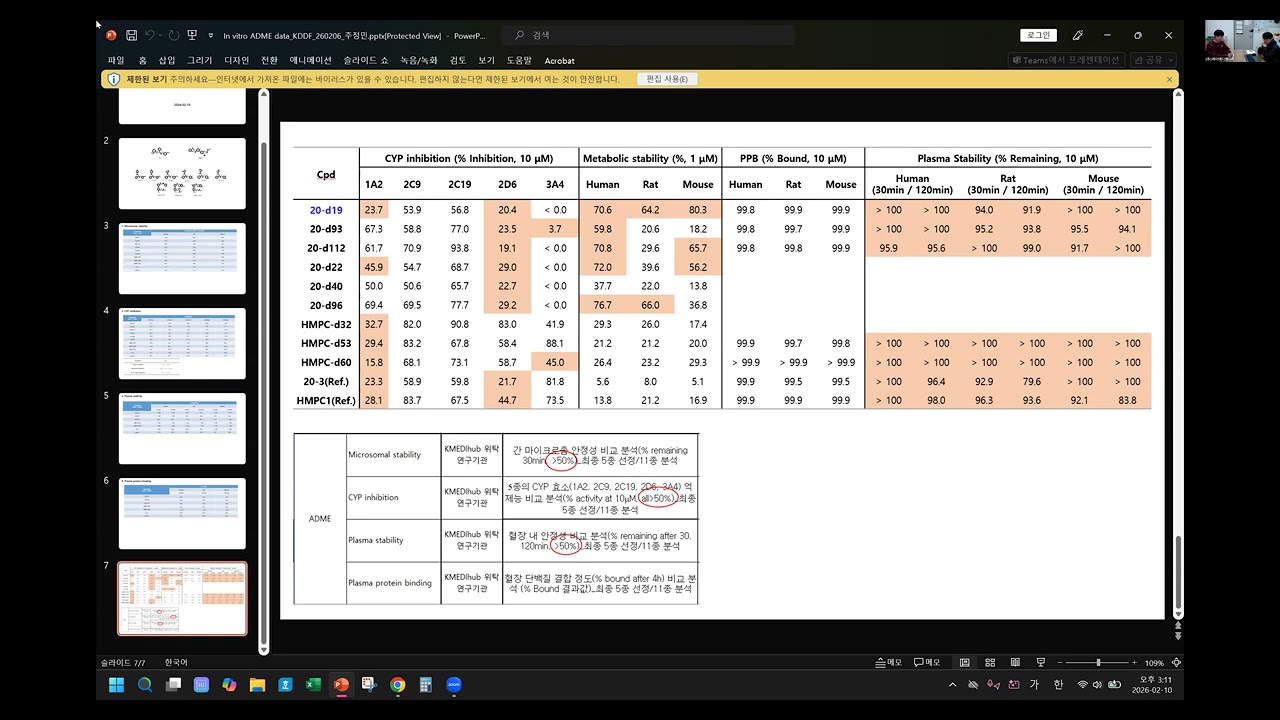Image resolution: width=1280 pixels, height=720 pixels.
Task: Open the undo history dropdown arrow
Action: [x=161, y=35]
